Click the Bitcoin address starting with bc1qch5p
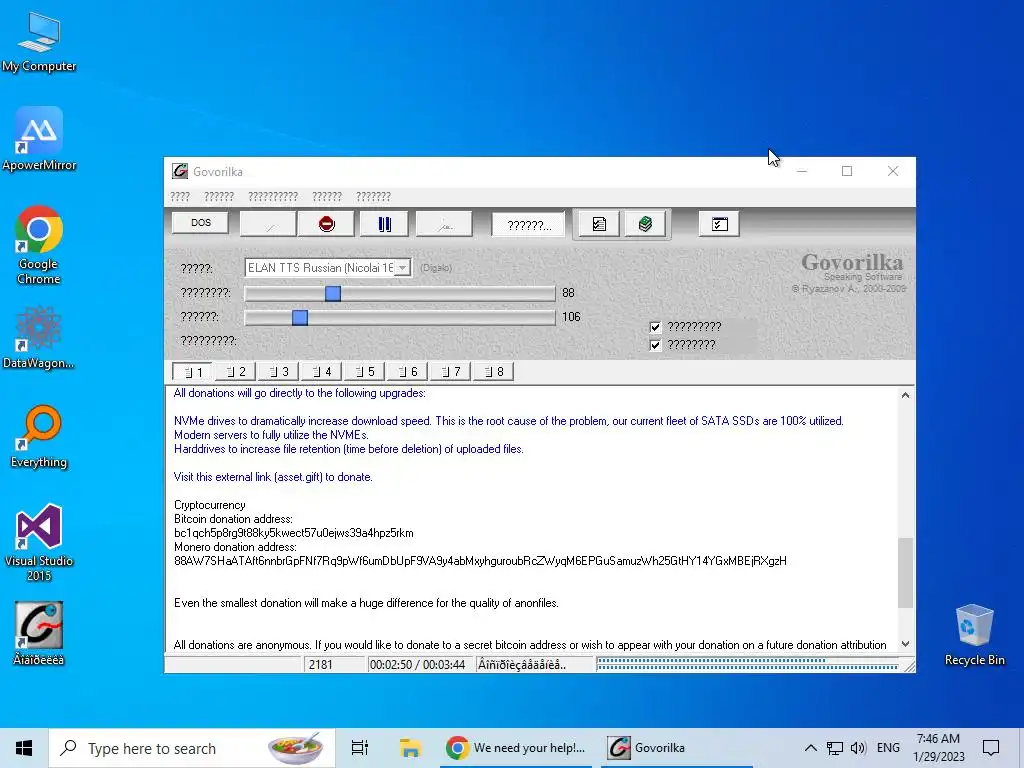The width and height of the screenshot is (1024, 768). tap(293, 533)
